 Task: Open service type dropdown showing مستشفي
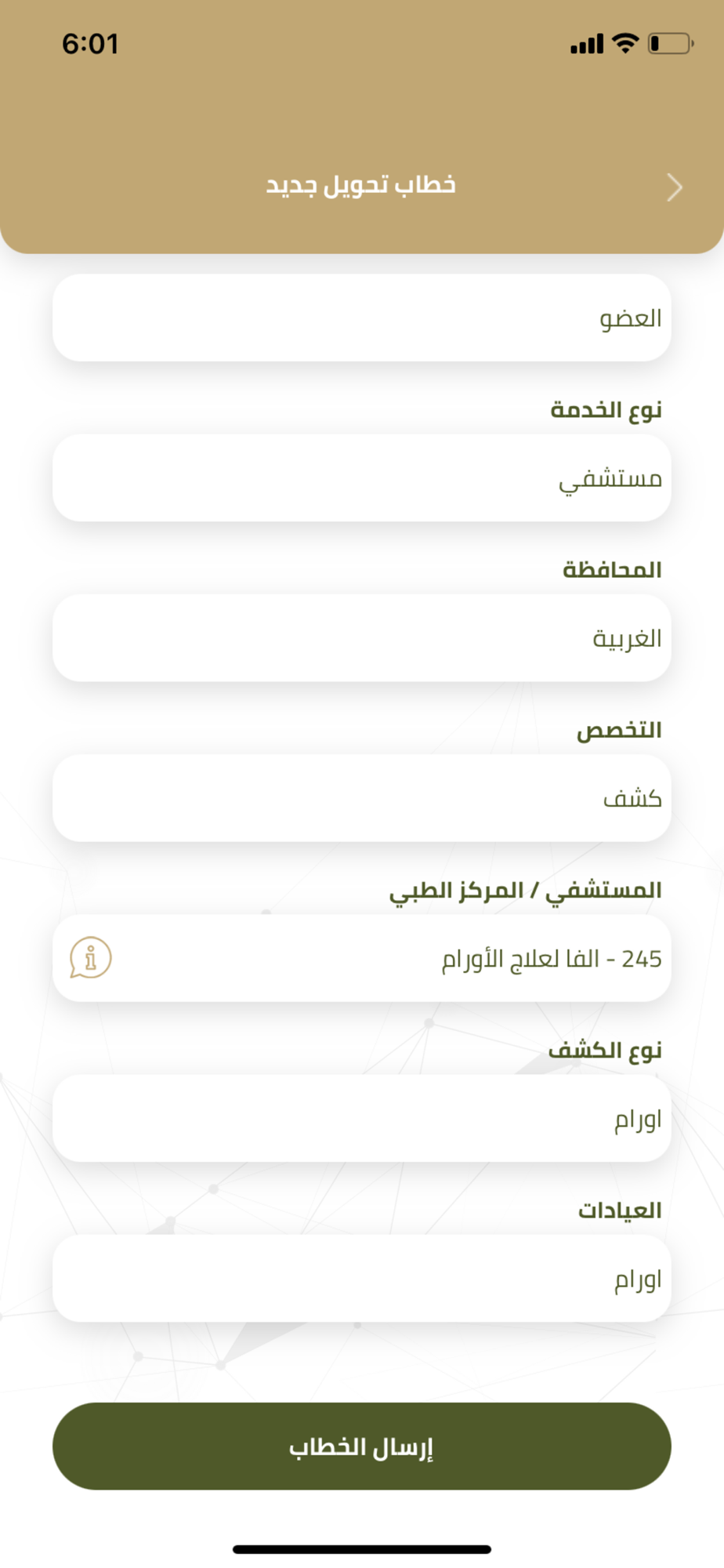pyautogui.click(x=362, y=477)
